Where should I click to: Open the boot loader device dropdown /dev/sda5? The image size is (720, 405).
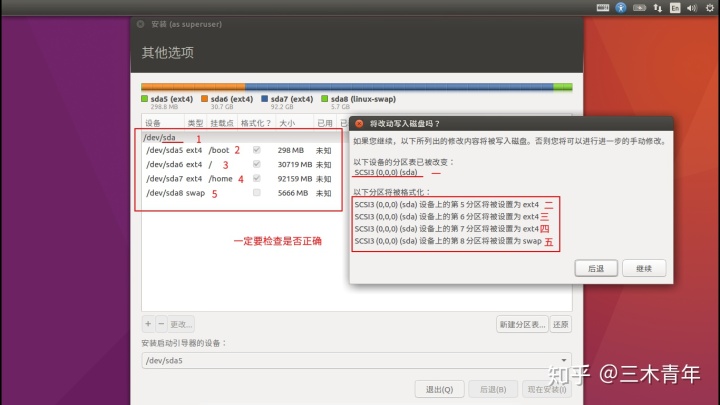point(357,360)
